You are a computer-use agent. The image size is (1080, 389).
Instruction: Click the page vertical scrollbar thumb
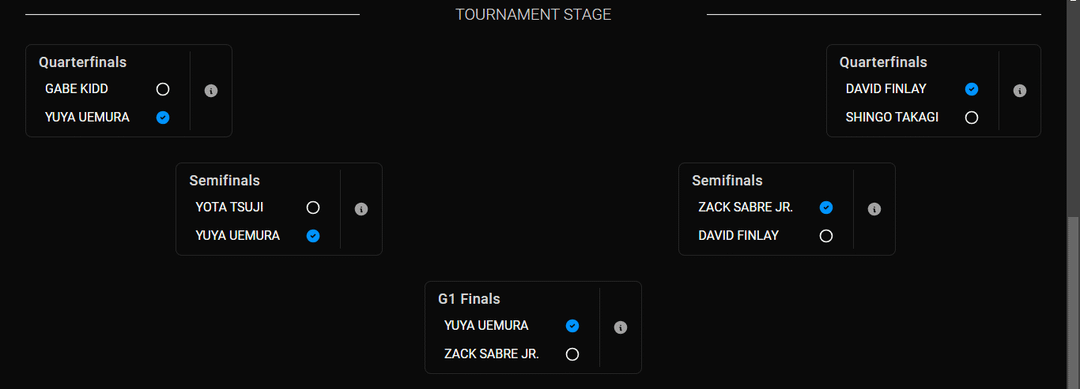(x=1072, y=302)
